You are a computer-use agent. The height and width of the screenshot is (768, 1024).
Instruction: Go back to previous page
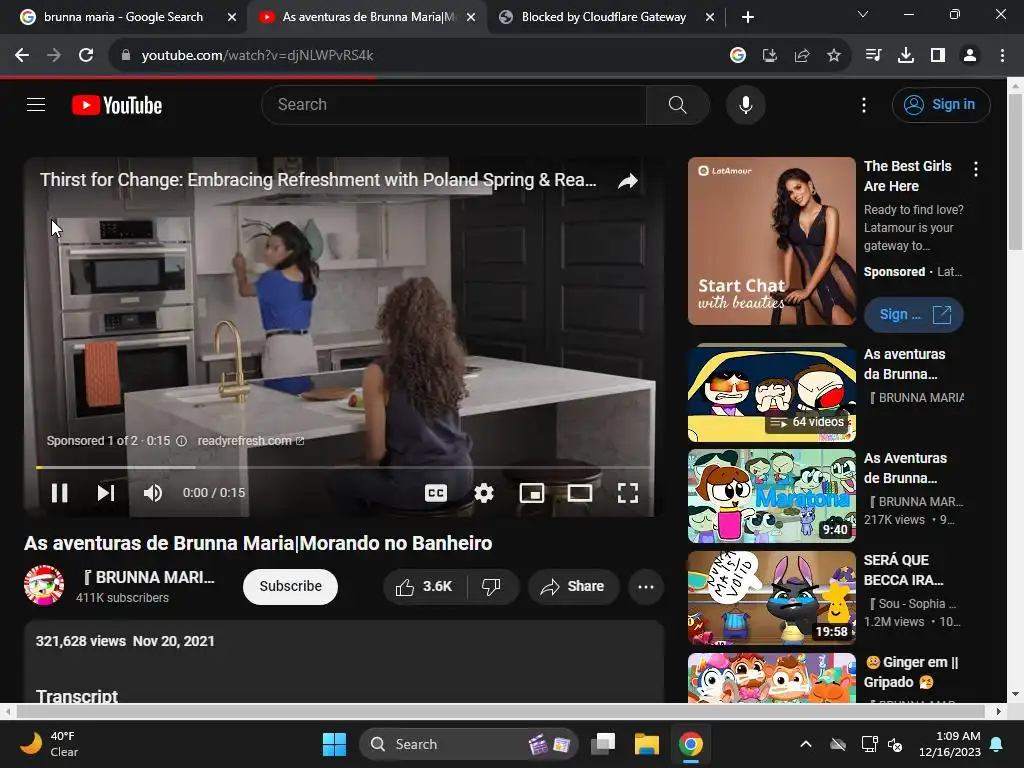pos(22,56)
